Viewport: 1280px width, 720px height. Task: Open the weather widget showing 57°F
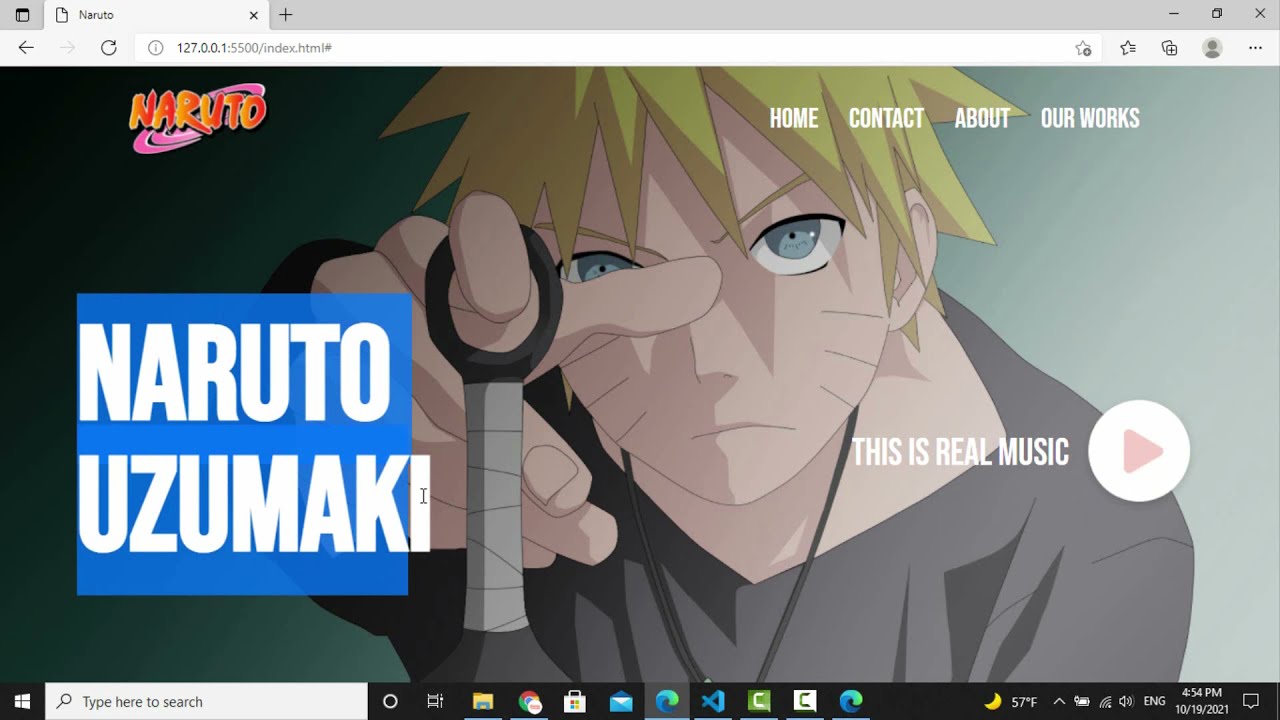(x=1010, y=701)
